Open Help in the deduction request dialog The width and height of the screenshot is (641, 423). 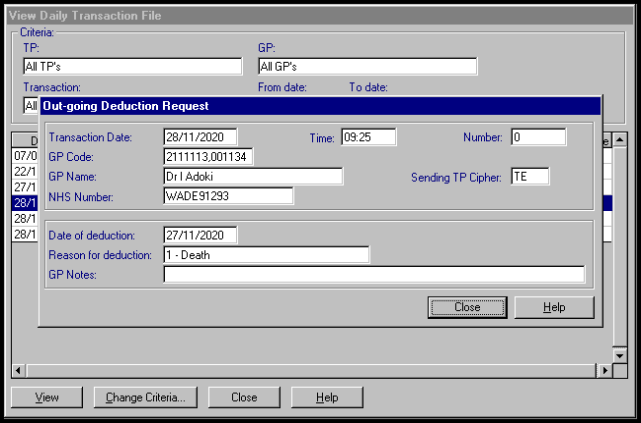[x=554, y=307]
